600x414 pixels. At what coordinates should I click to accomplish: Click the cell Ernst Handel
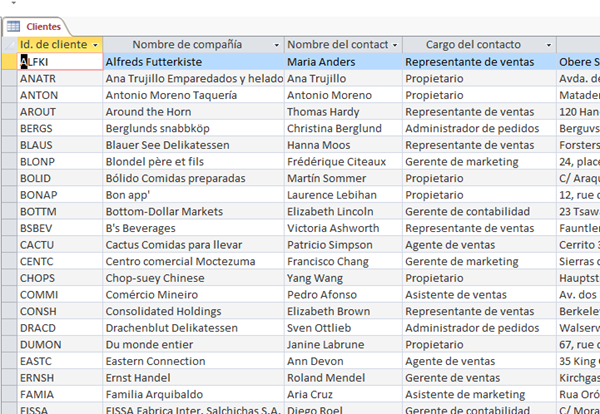coord(193,378)
